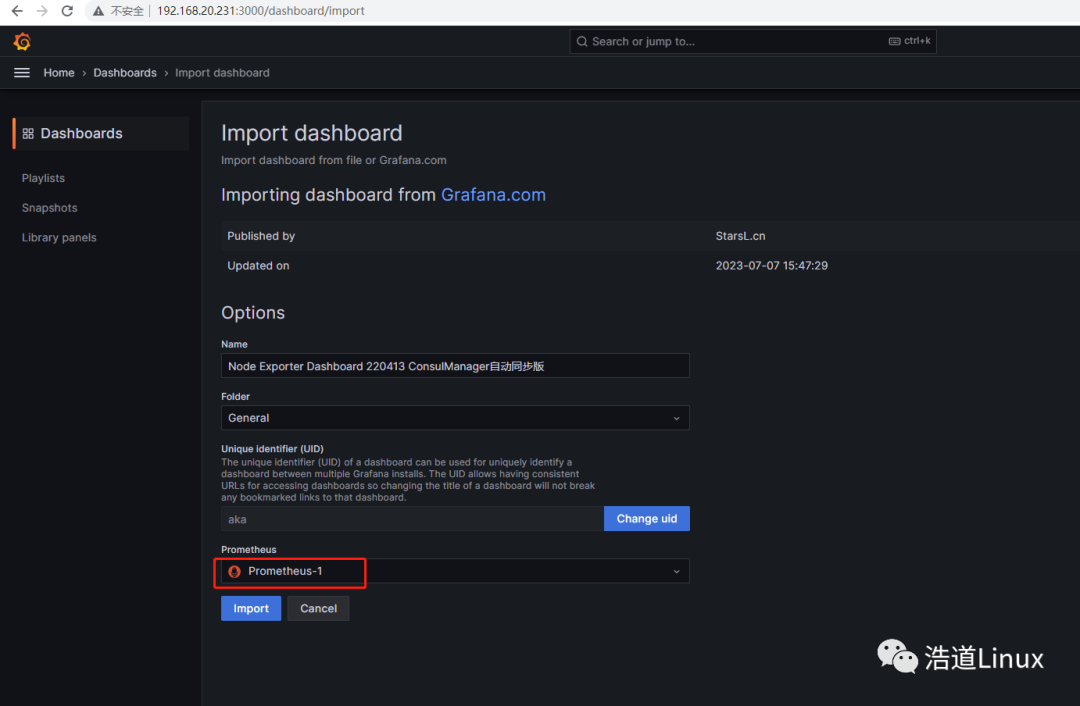1080x706 pixels.
Task: Click the browser address bar URL
Action: (x=260, y=11)
